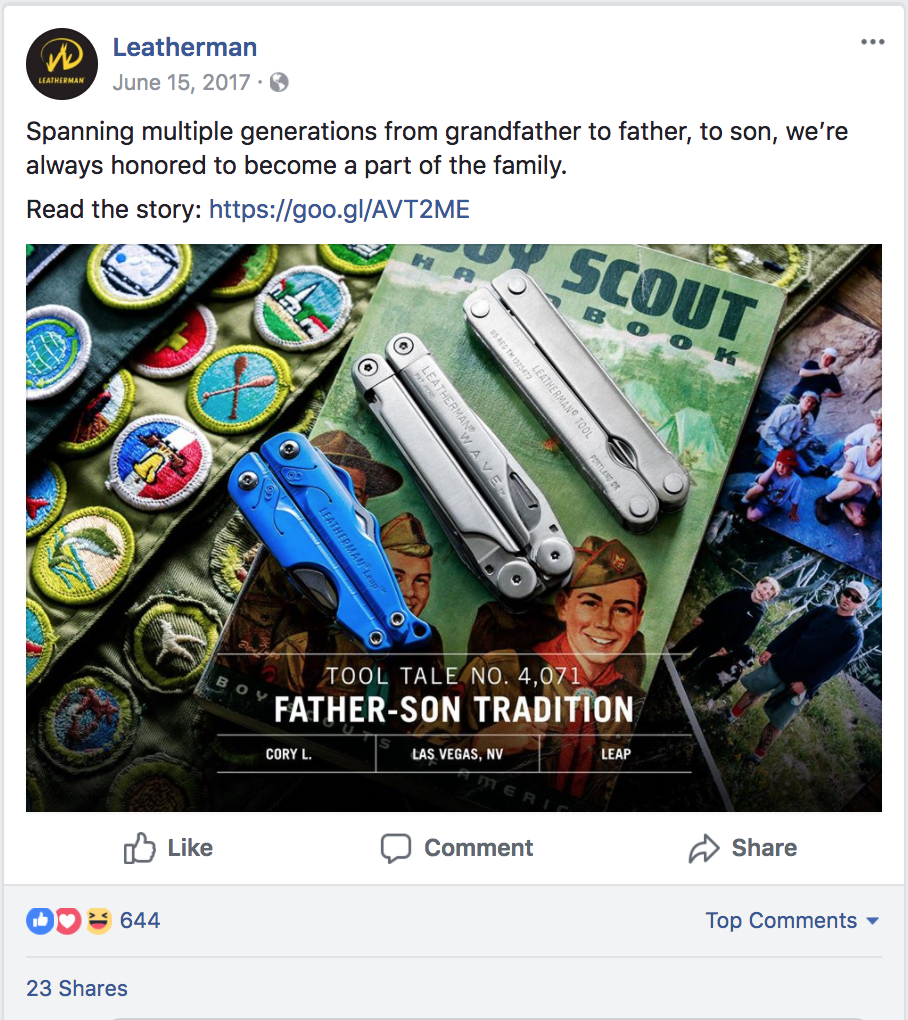Open the goo.gl/AVT2ME story link
The height and width of the screenshot is (1020, 908).
pos(339,209)
